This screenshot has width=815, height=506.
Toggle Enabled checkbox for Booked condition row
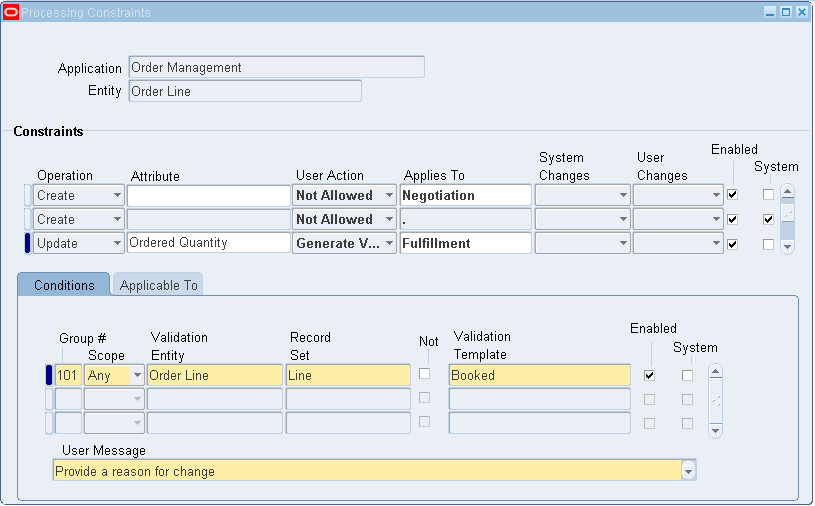649,375
